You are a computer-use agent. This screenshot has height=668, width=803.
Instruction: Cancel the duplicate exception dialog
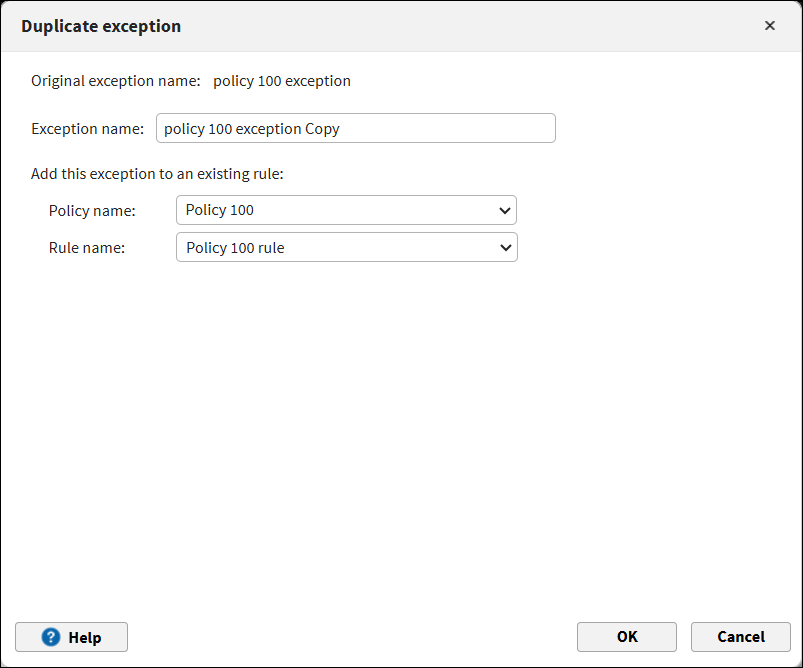tap(740, 637)
